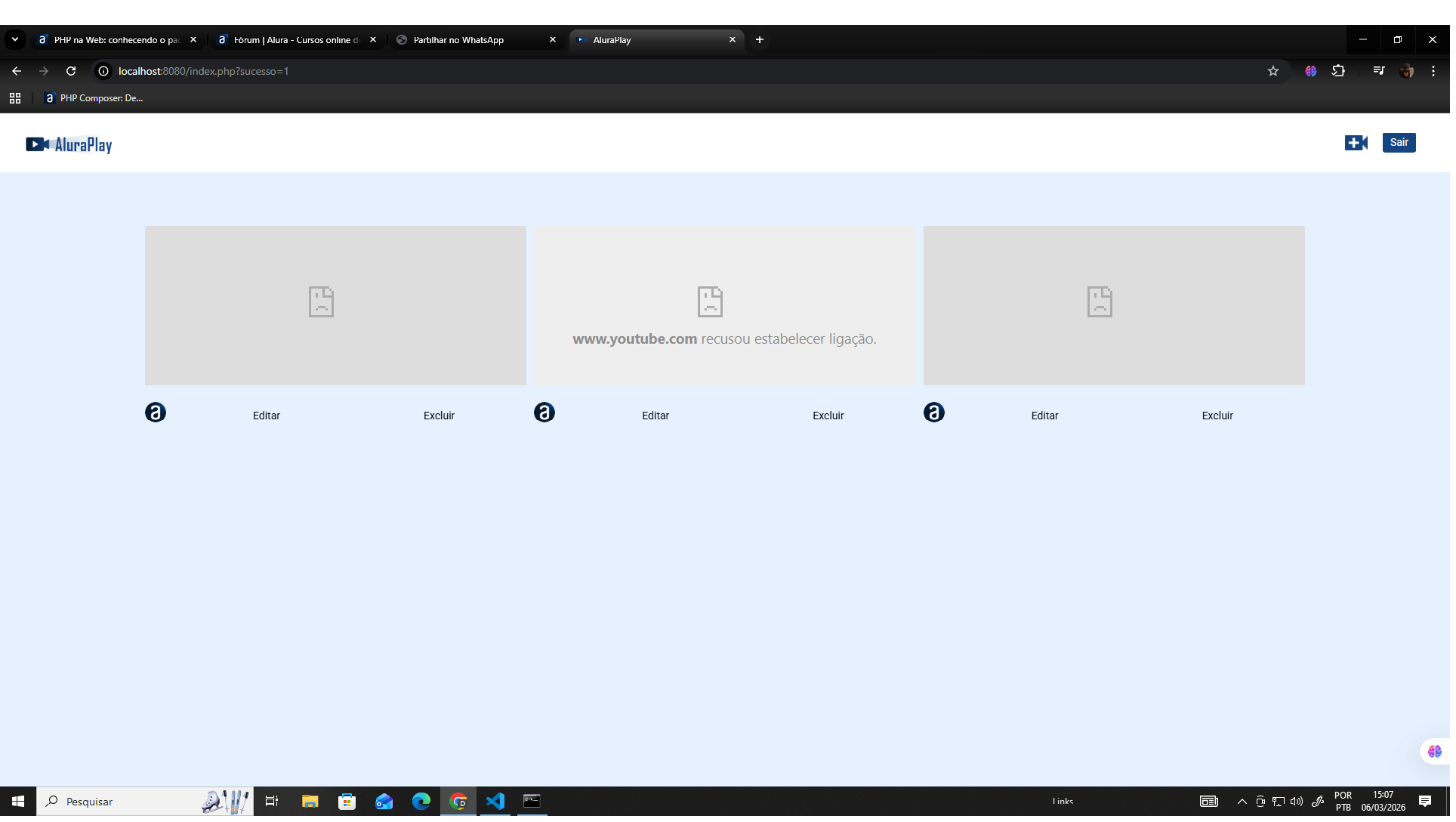Click the Alura avatar under first video
The image size is (1456, 822).
click(x=156, y=414)
